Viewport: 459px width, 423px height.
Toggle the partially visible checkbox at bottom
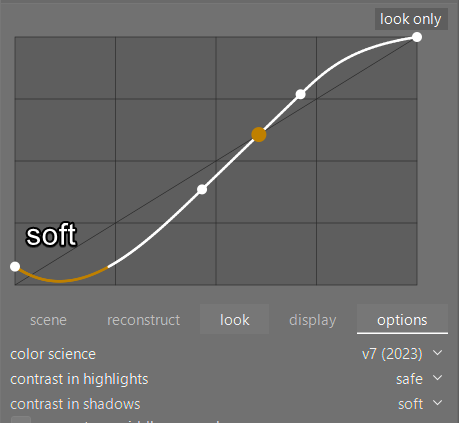tap(21, 419)
